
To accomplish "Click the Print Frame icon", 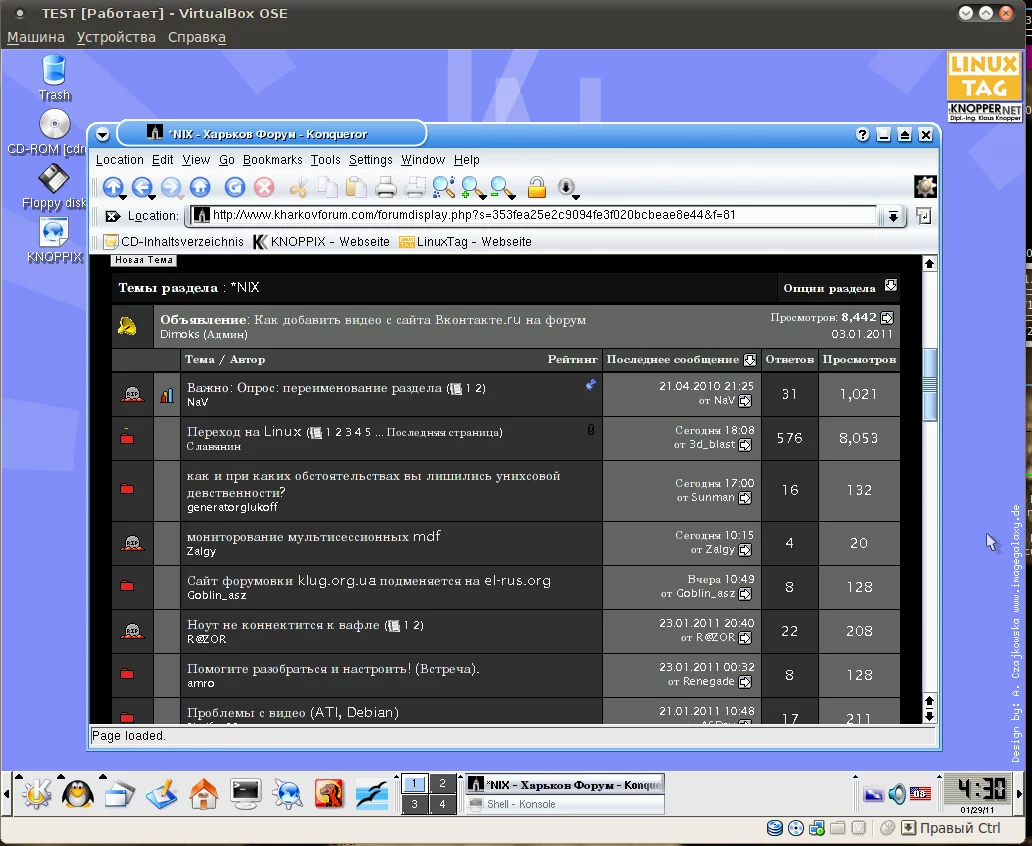I will click(x=415, y=188).
